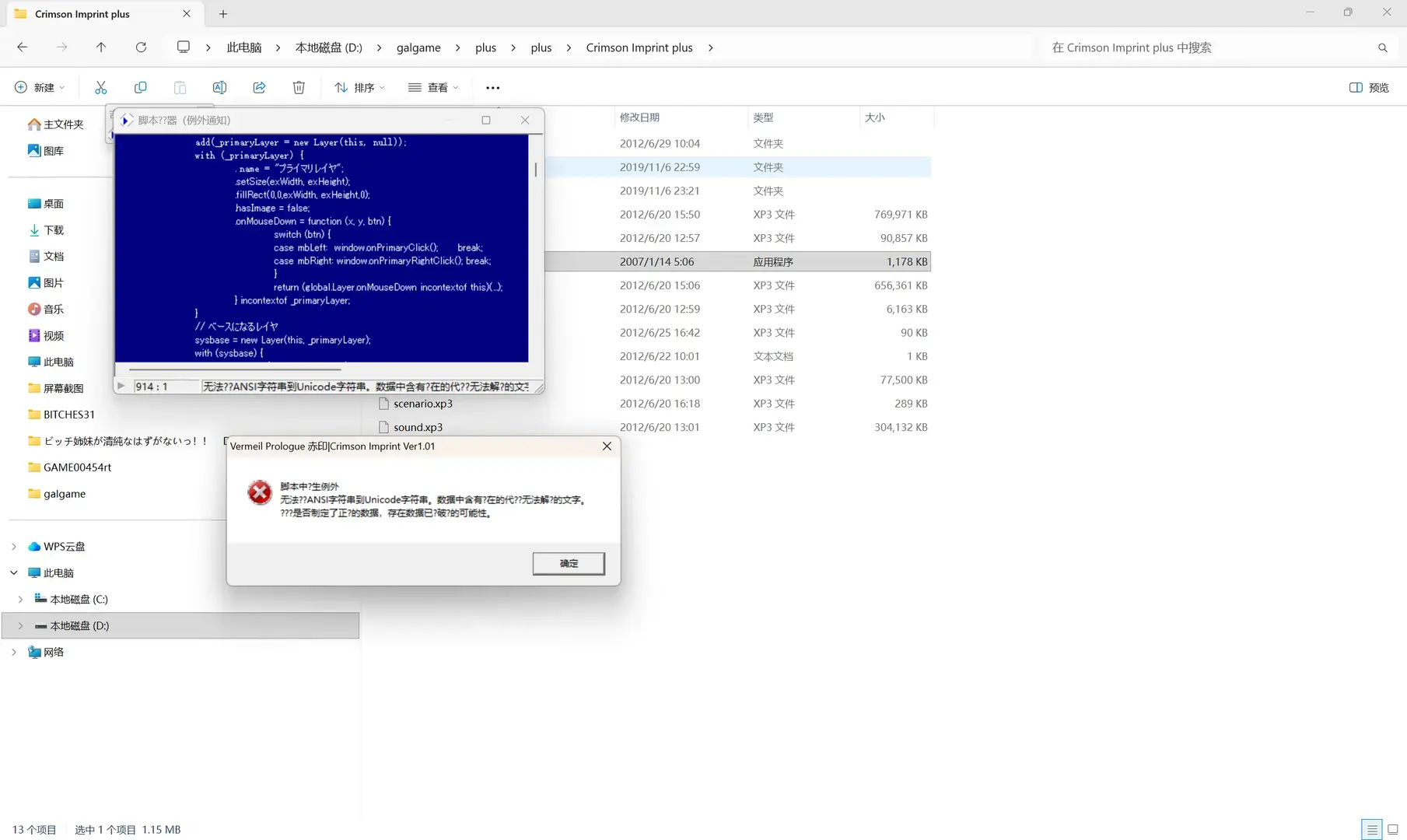Open 屏幕截图 folder in the sidebar
Screen dimensions: 1407x840
[56, 388]
